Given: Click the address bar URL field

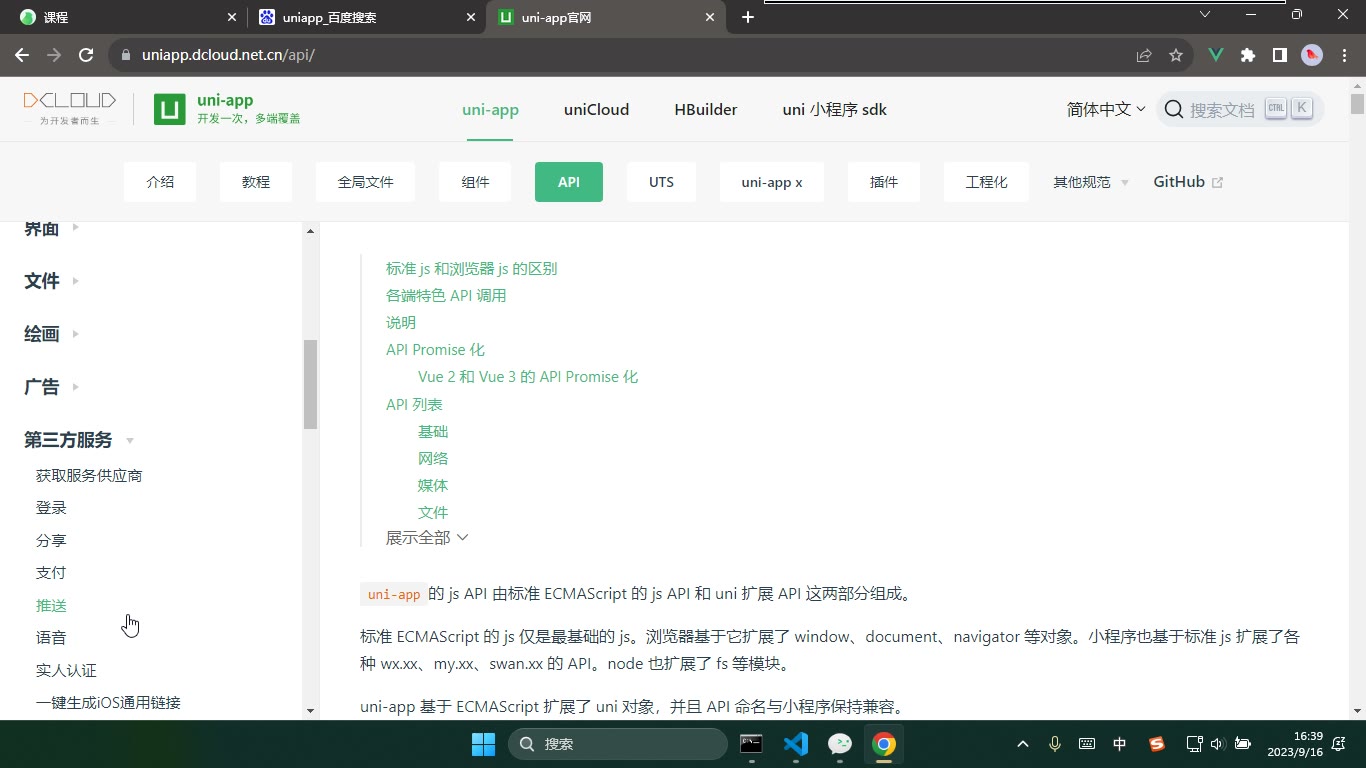Looking at the screenshot, I should click(x=620, y=55).
